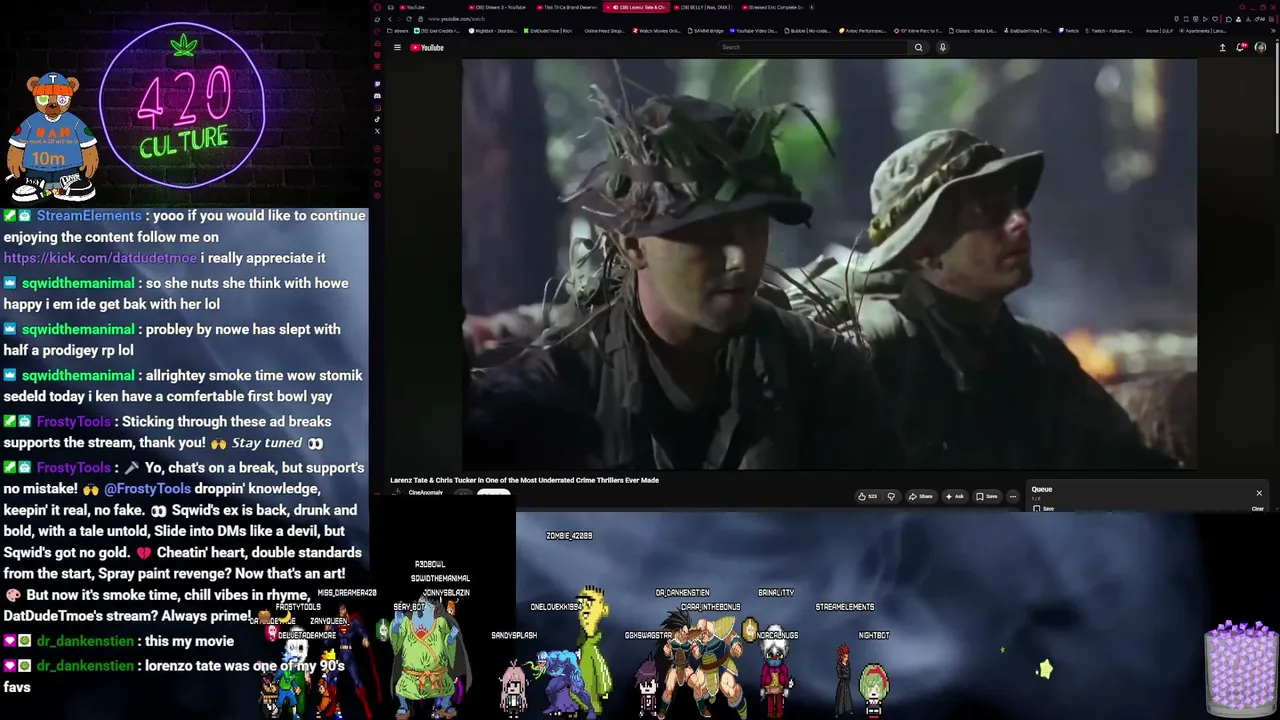Click the browser sidebar X (Twitter) icon

click(x=377, y=131)
